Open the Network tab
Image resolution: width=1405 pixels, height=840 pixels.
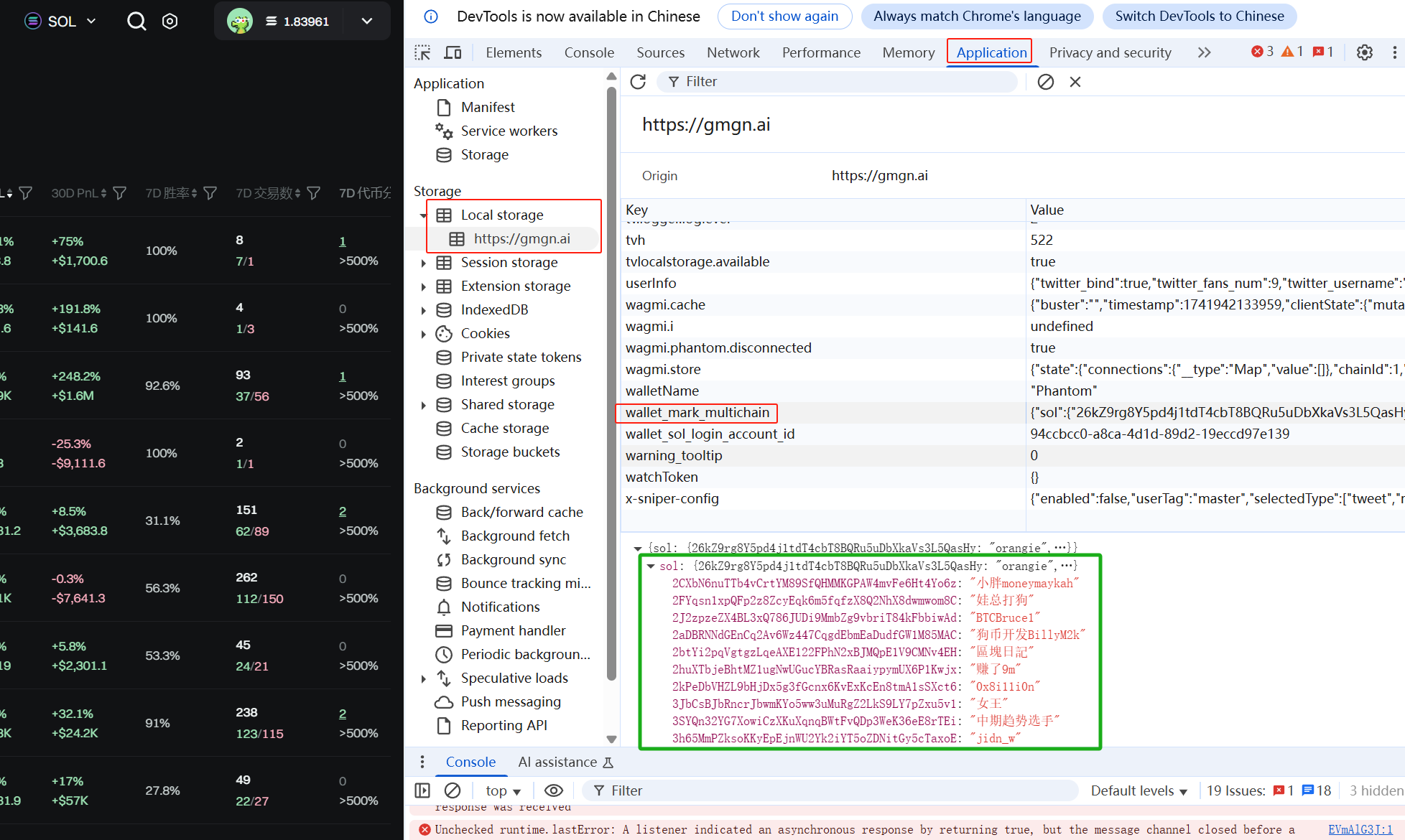click(x=733, y=52)
